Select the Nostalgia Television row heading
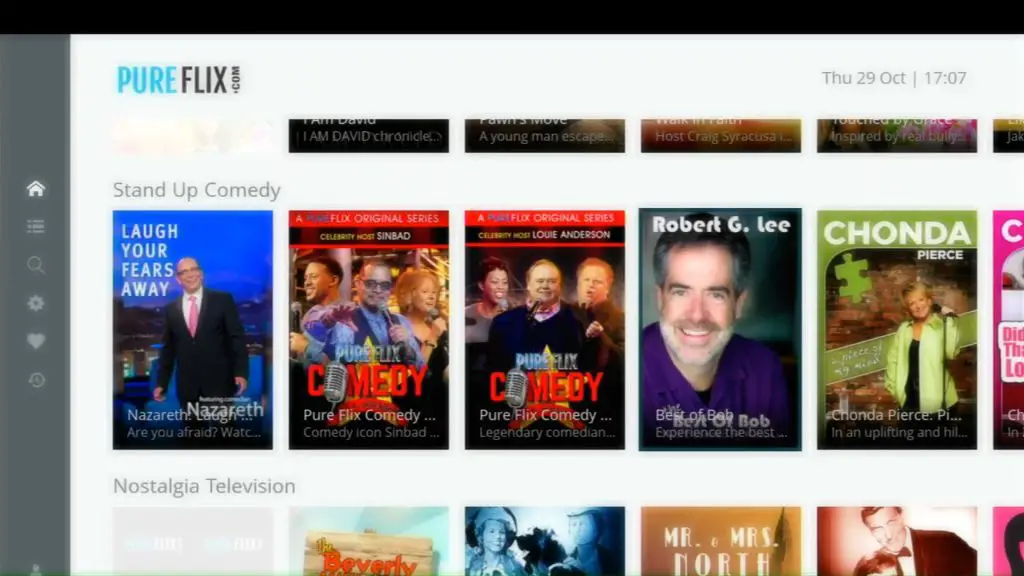1024x576 pixels. [204, 486]
